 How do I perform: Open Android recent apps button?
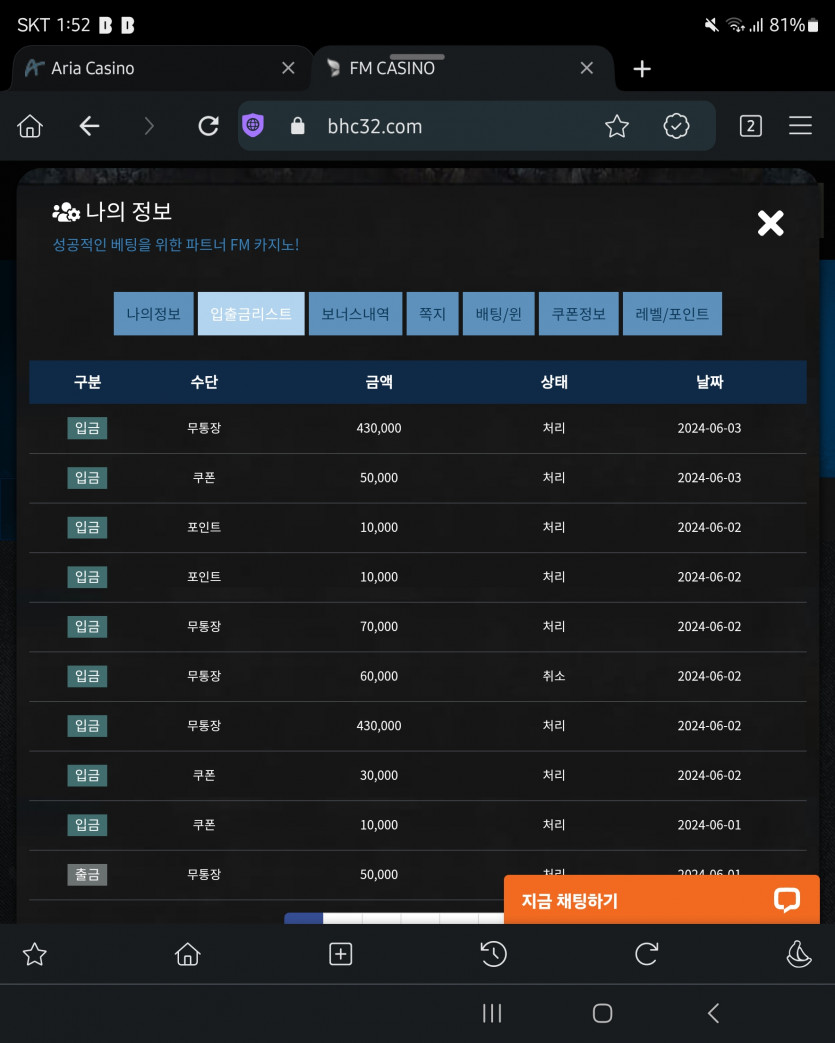click(x=492, y=1013)
